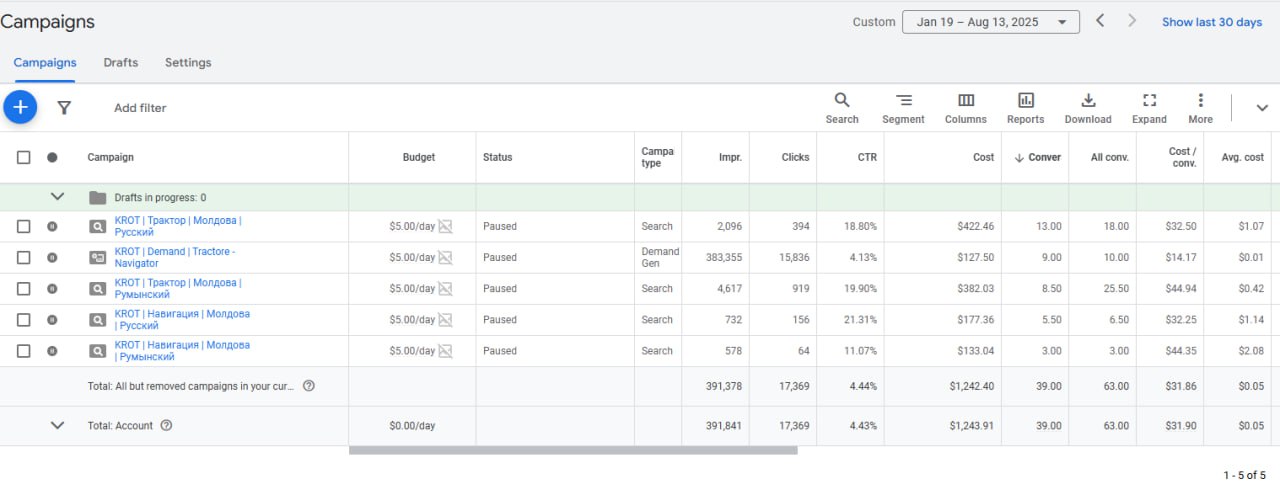Image resolution: width=1280 pixels, height=495 pixels.
Task: Tick the select-all checkbox in the header
Action: [x=24, y=157]
